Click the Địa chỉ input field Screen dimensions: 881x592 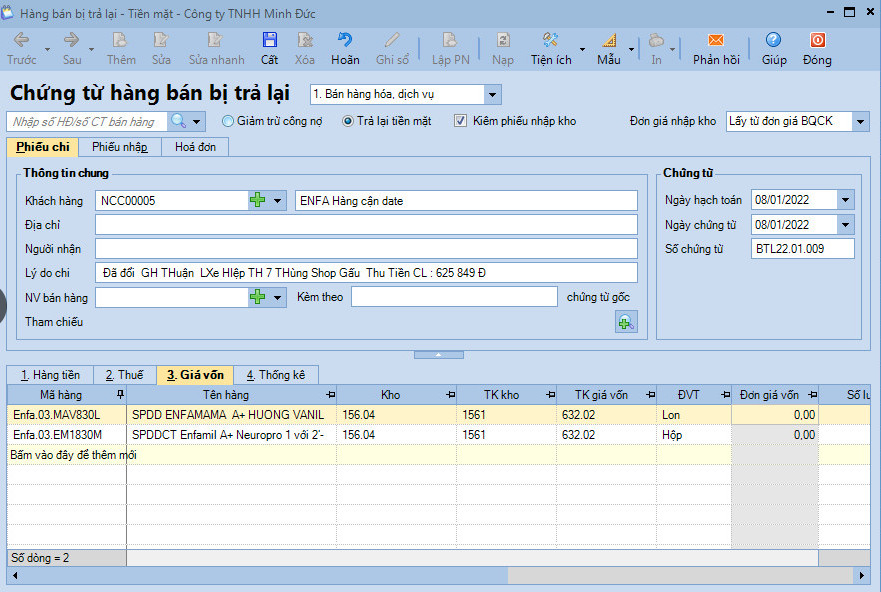[x=366, y=225]
